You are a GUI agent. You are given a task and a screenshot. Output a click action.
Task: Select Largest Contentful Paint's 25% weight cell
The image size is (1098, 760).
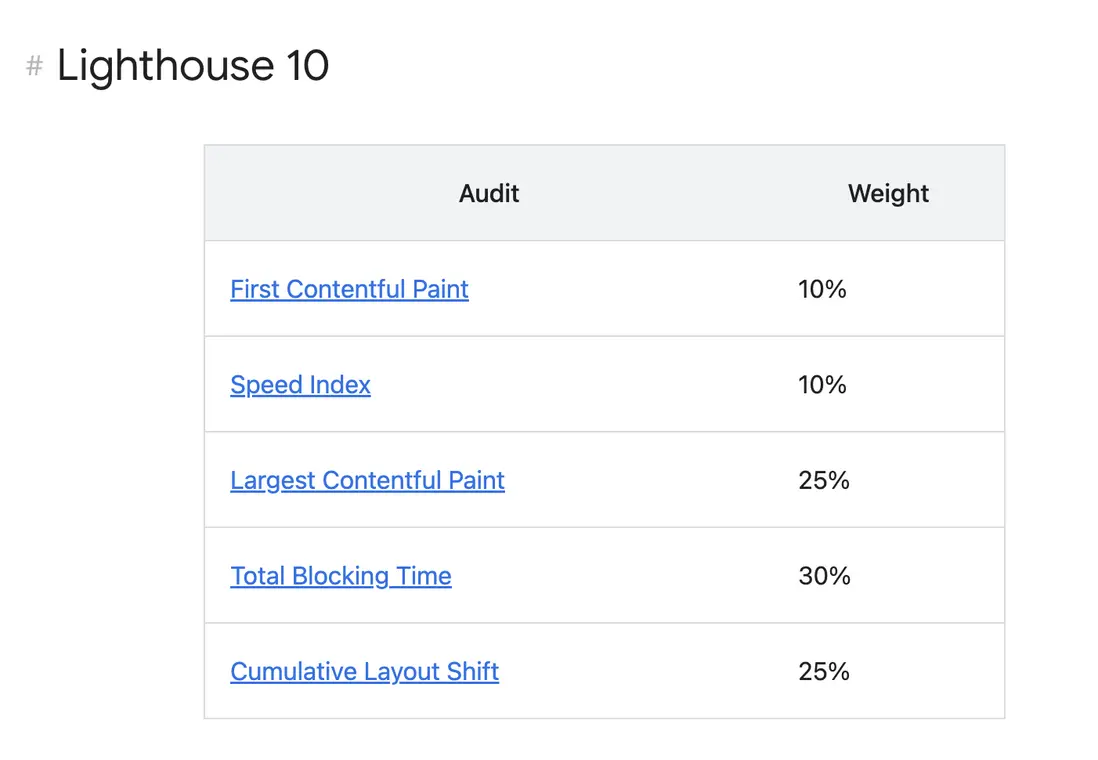pyautogui.click(x=824, y=481)
